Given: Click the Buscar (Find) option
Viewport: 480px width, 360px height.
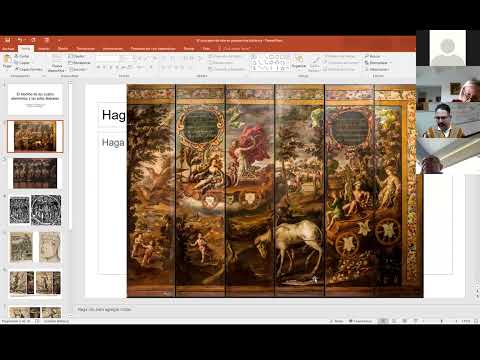Looking at the screenshot, I should point(372,56).
